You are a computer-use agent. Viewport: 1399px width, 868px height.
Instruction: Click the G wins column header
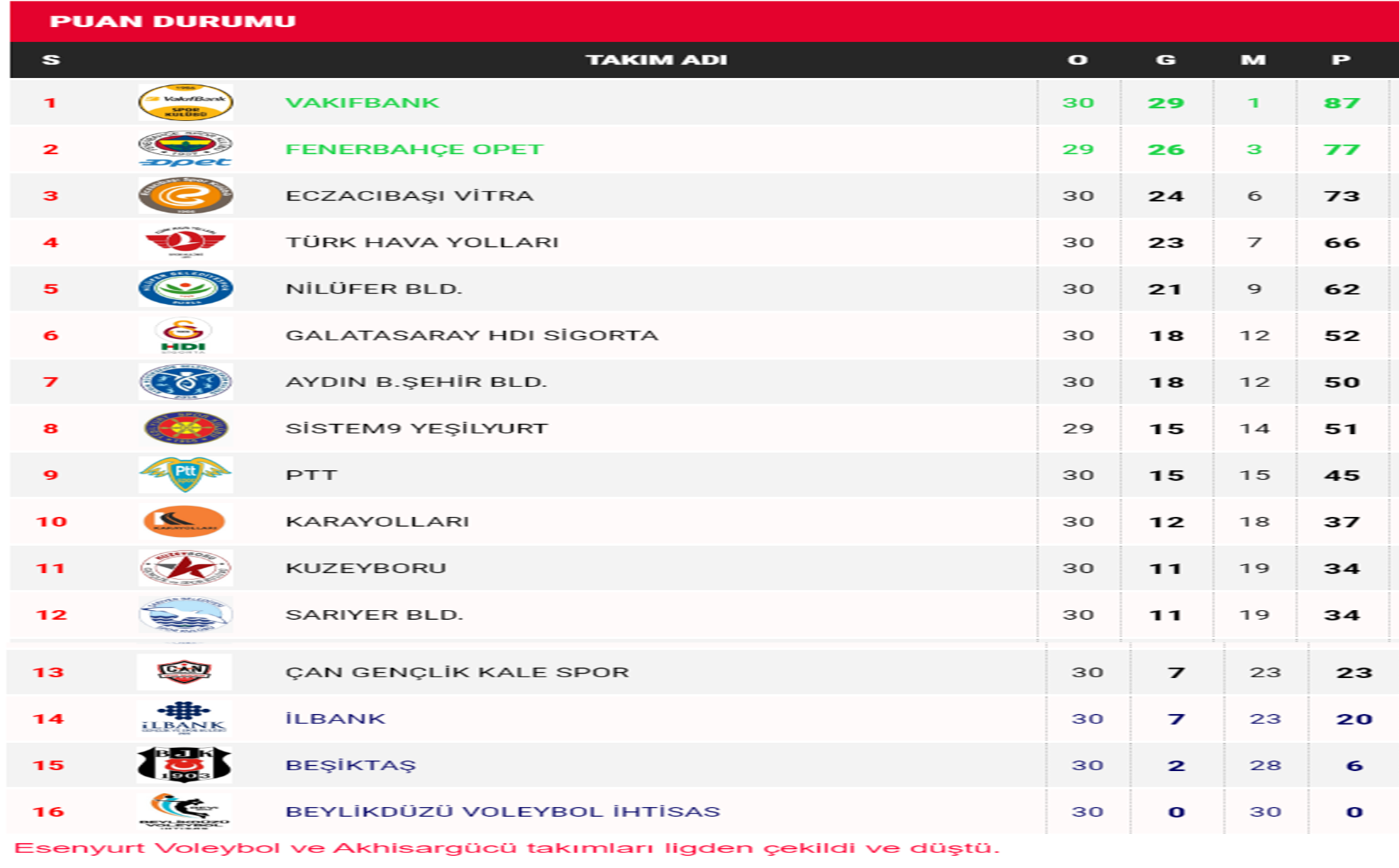click(1166, 60)
